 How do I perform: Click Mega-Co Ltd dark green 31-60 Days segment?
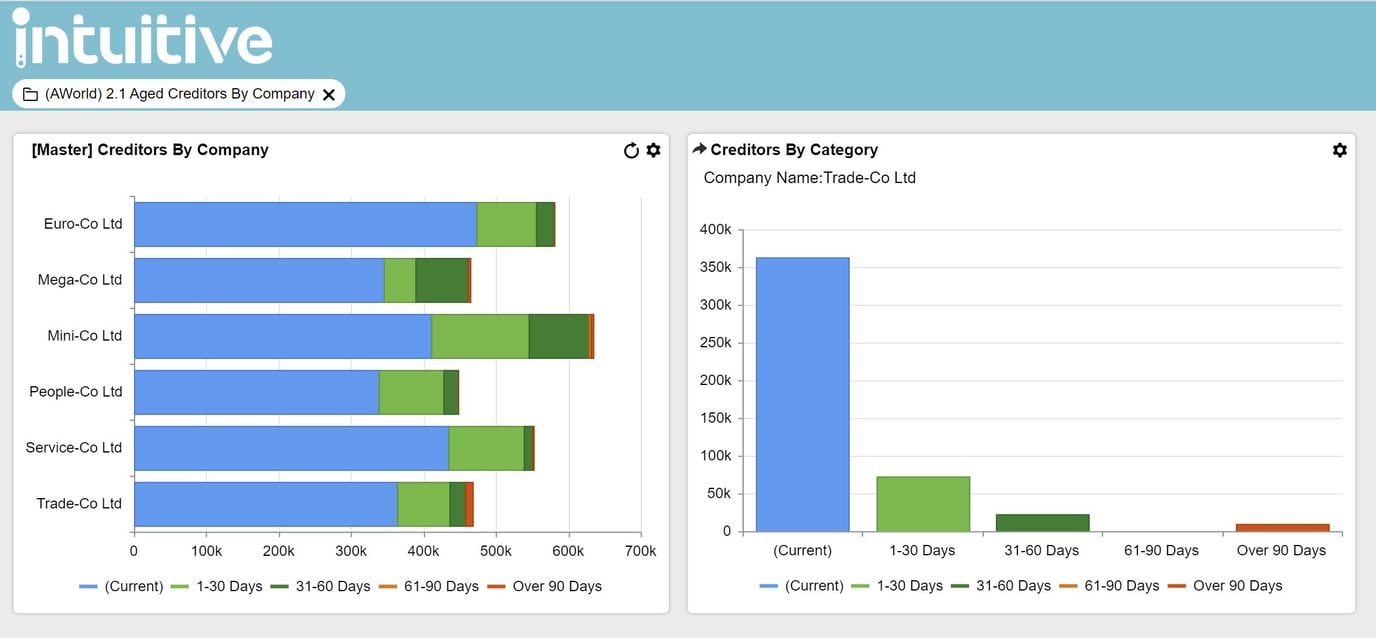click(x=441, y=280)
